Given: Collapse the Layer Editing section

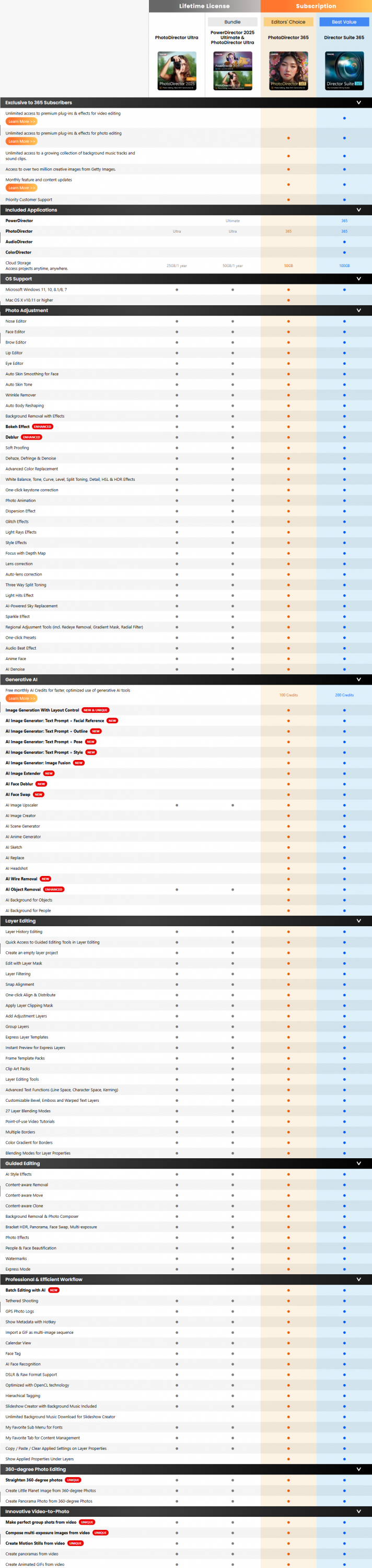Looking at the screenshot, I should [x=358, y=921].
